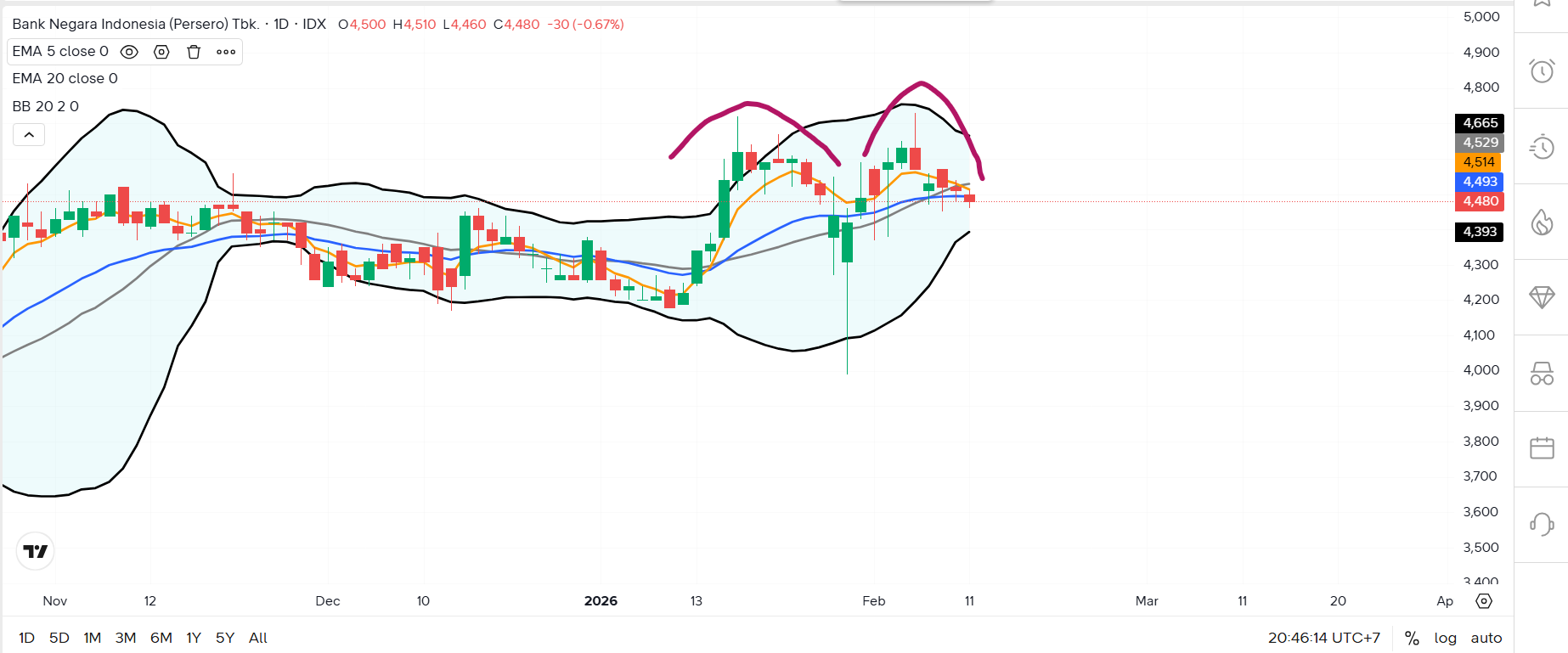Click the BB 20 2 legend label
The image size is (1568, 653).
point(45,106)
